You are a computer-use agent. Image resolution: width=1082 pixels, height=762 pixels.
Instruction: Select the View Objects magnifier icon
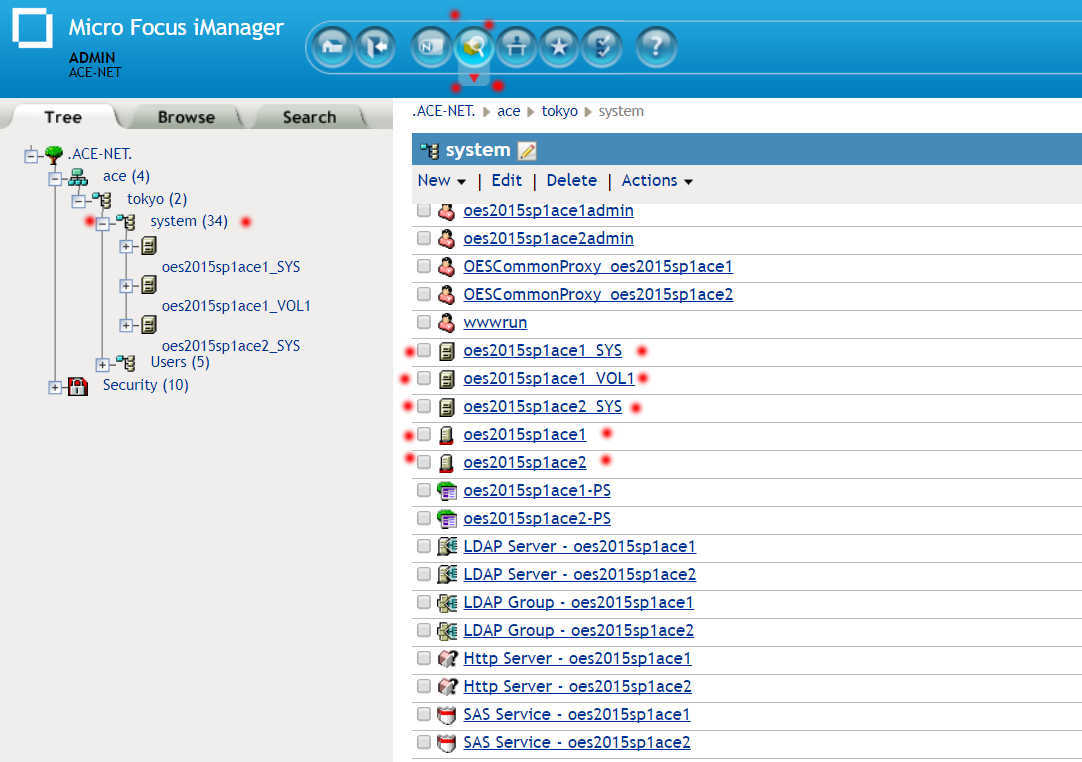474,47
